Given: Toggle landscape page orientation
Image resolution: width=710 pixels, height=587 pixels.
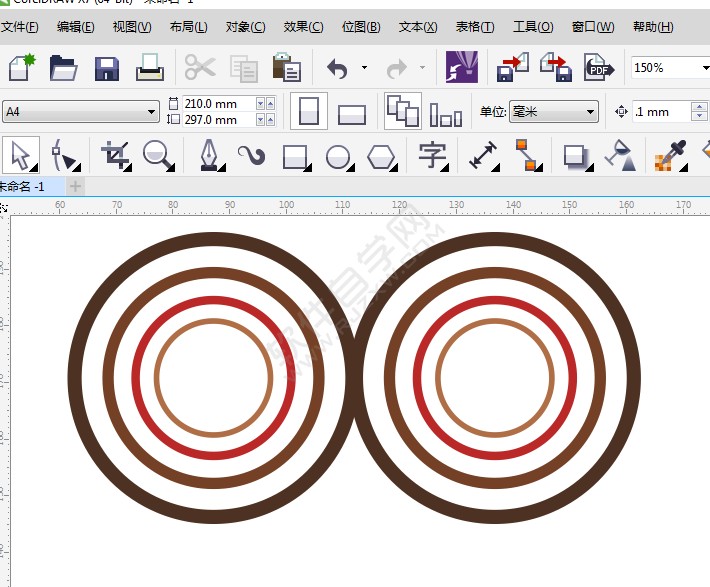Looking at the screenshot, I should click(351, 112).
